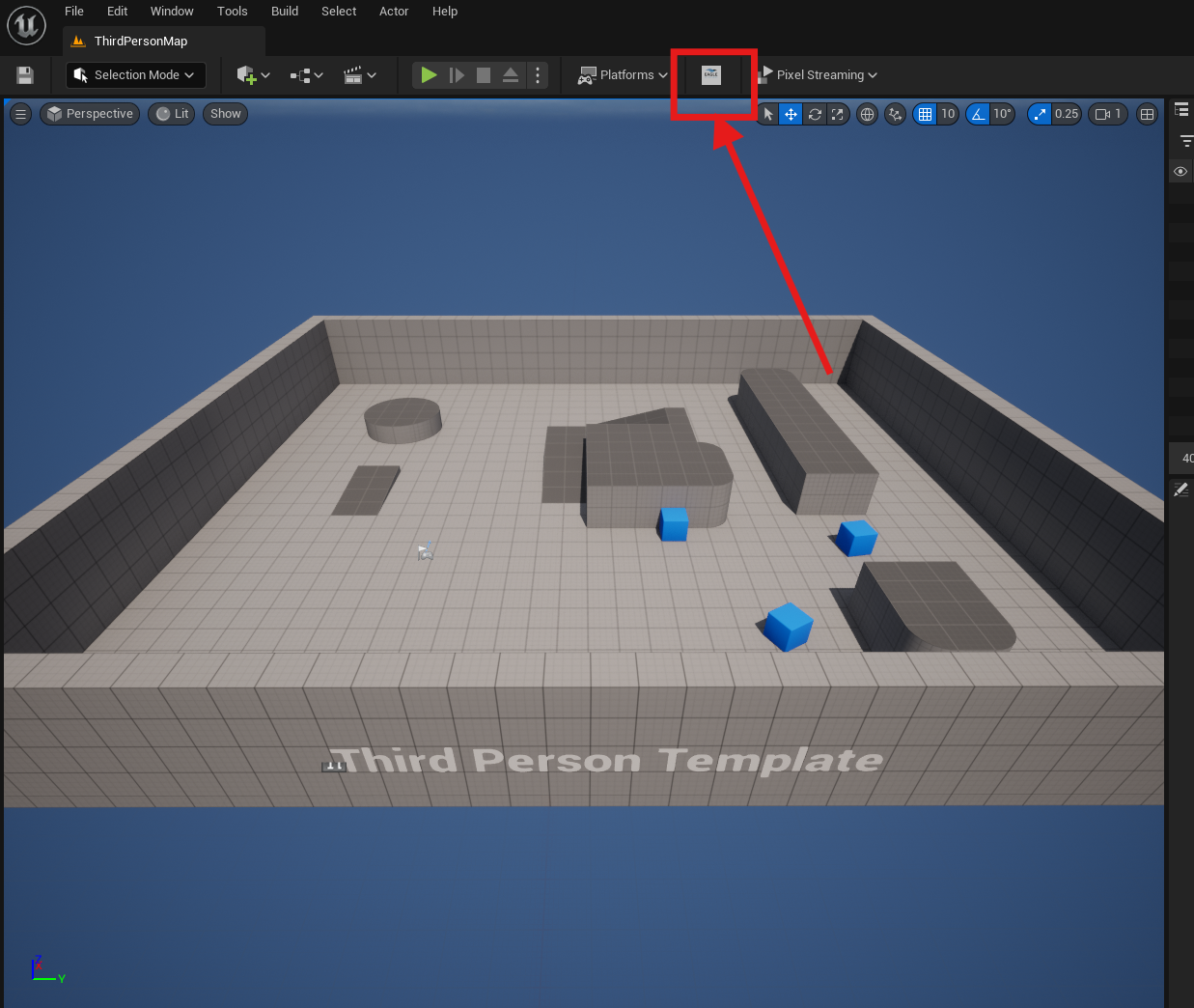The width and height of the screenshot is (1194, 1008).
Task: Open the Build menu
Action: coord(285,12)
